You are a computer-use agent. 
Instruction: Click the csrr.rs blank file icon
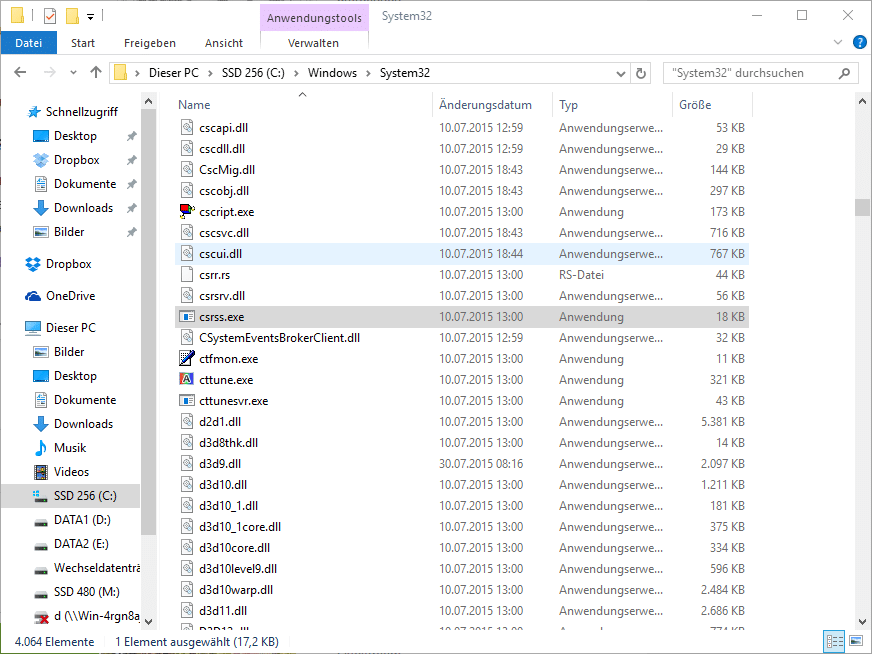click(x=187, y=275)
